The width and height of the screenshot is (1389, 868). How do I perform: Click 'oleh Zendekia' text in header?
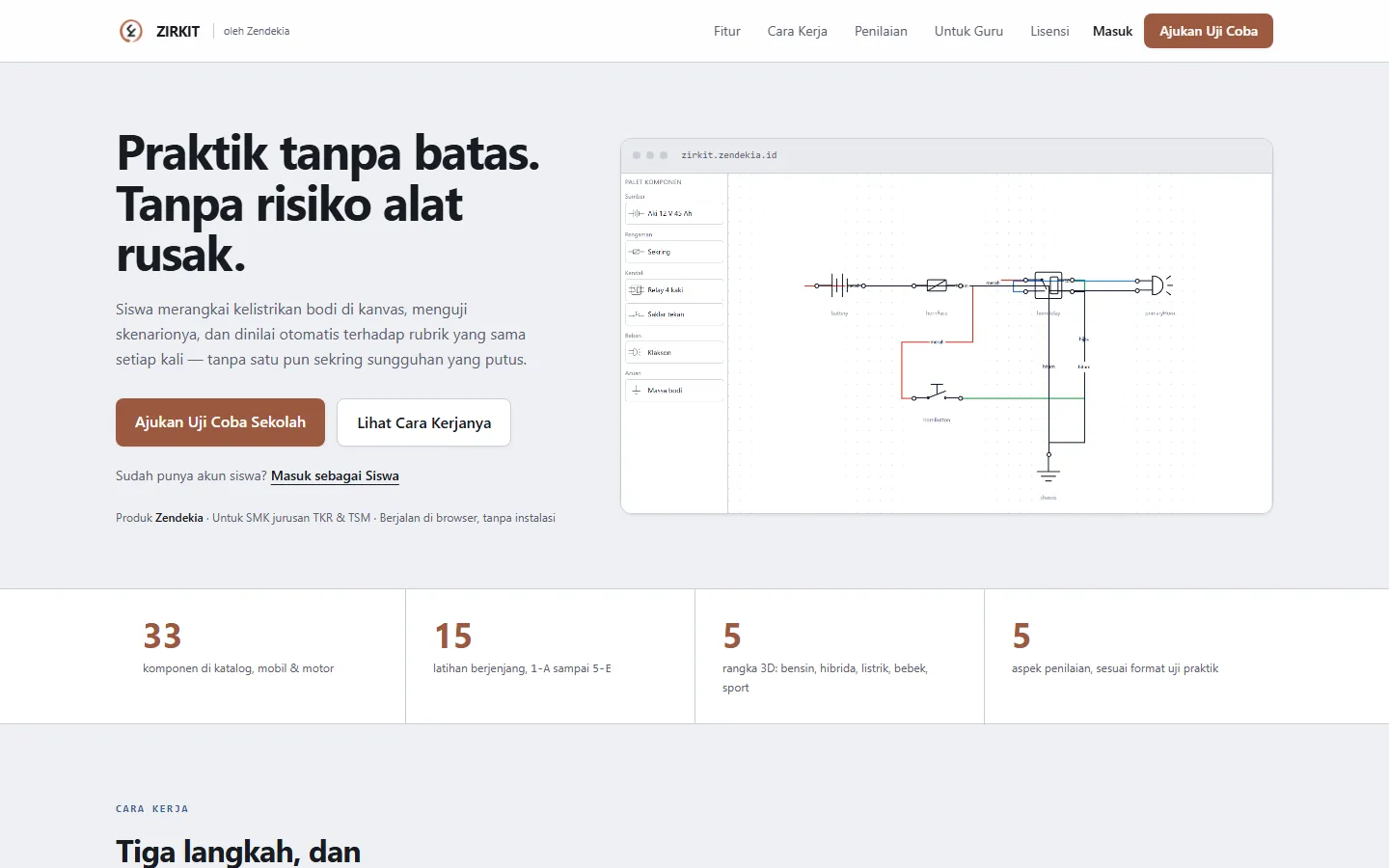[257, 31]
